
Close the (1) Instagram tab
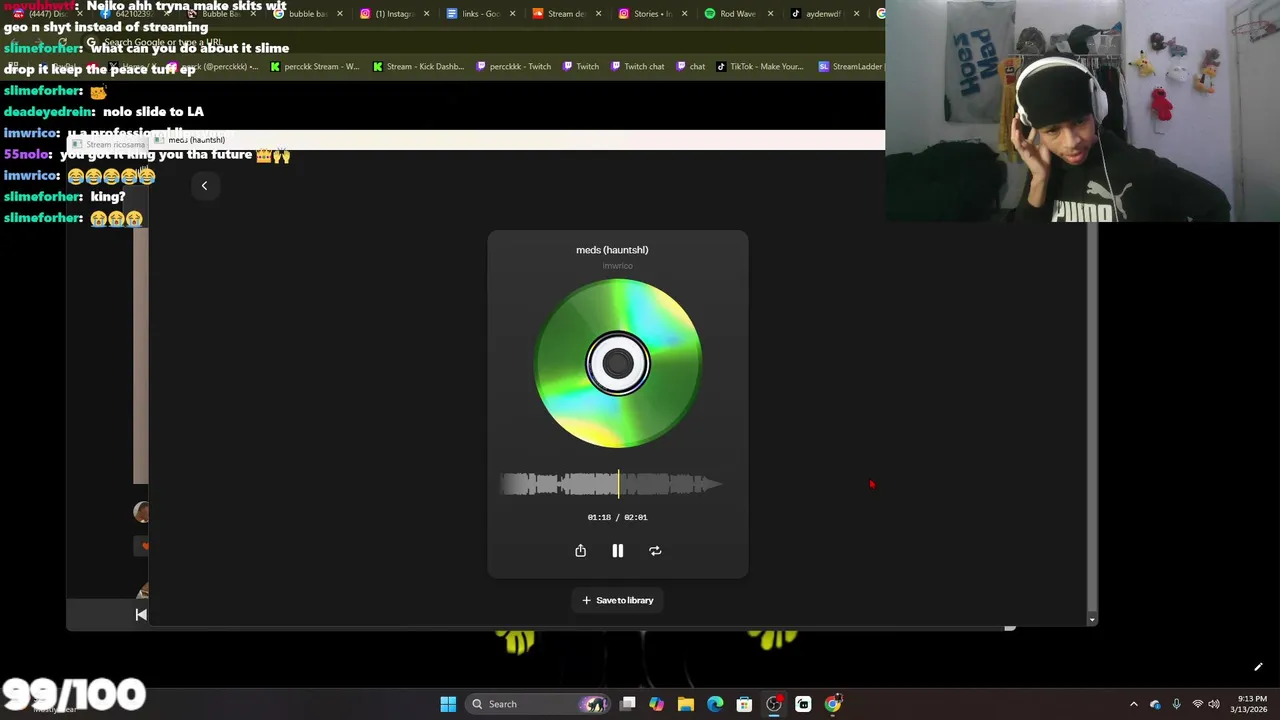click(x=427, y=14)
